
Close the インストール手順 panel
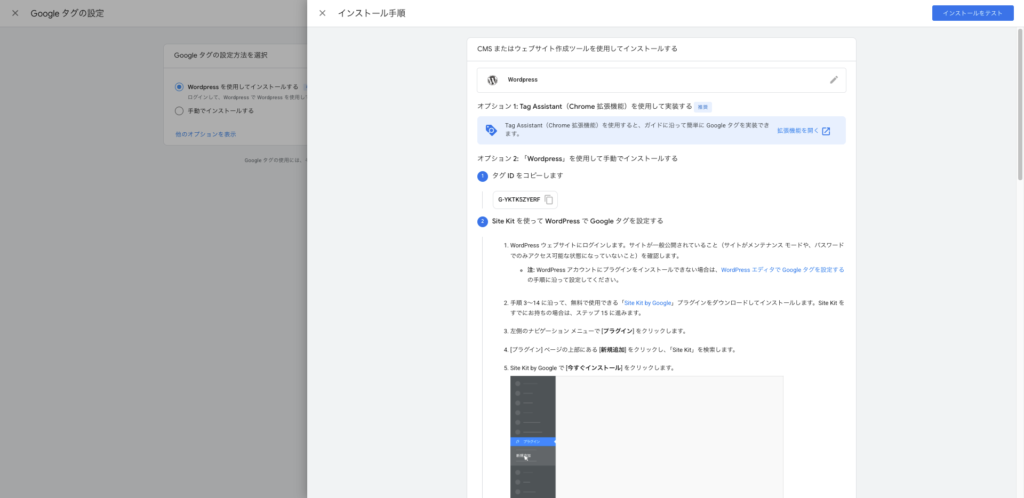[x=322, y=13]
